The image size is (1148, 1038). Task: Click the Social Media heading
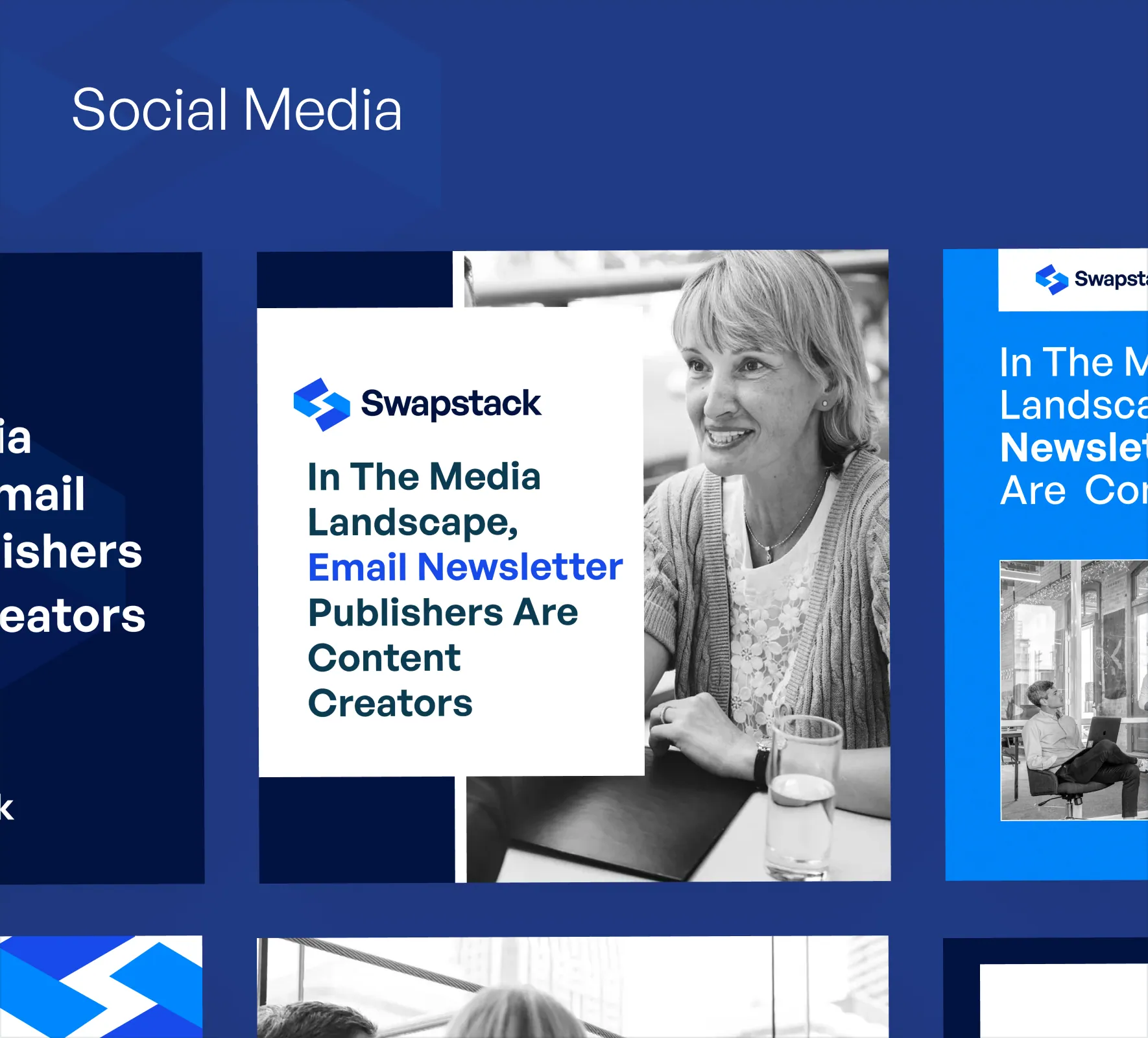coord(237,110)
